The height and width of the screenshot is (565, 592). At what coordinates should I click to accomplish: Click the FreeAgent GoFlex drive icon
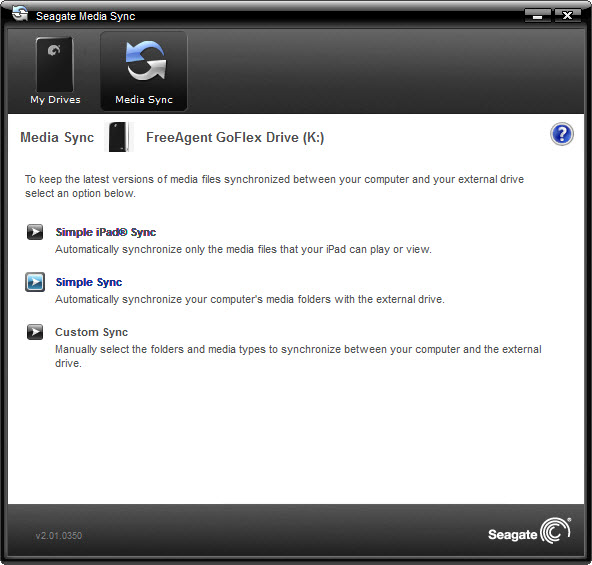(119, 137)
